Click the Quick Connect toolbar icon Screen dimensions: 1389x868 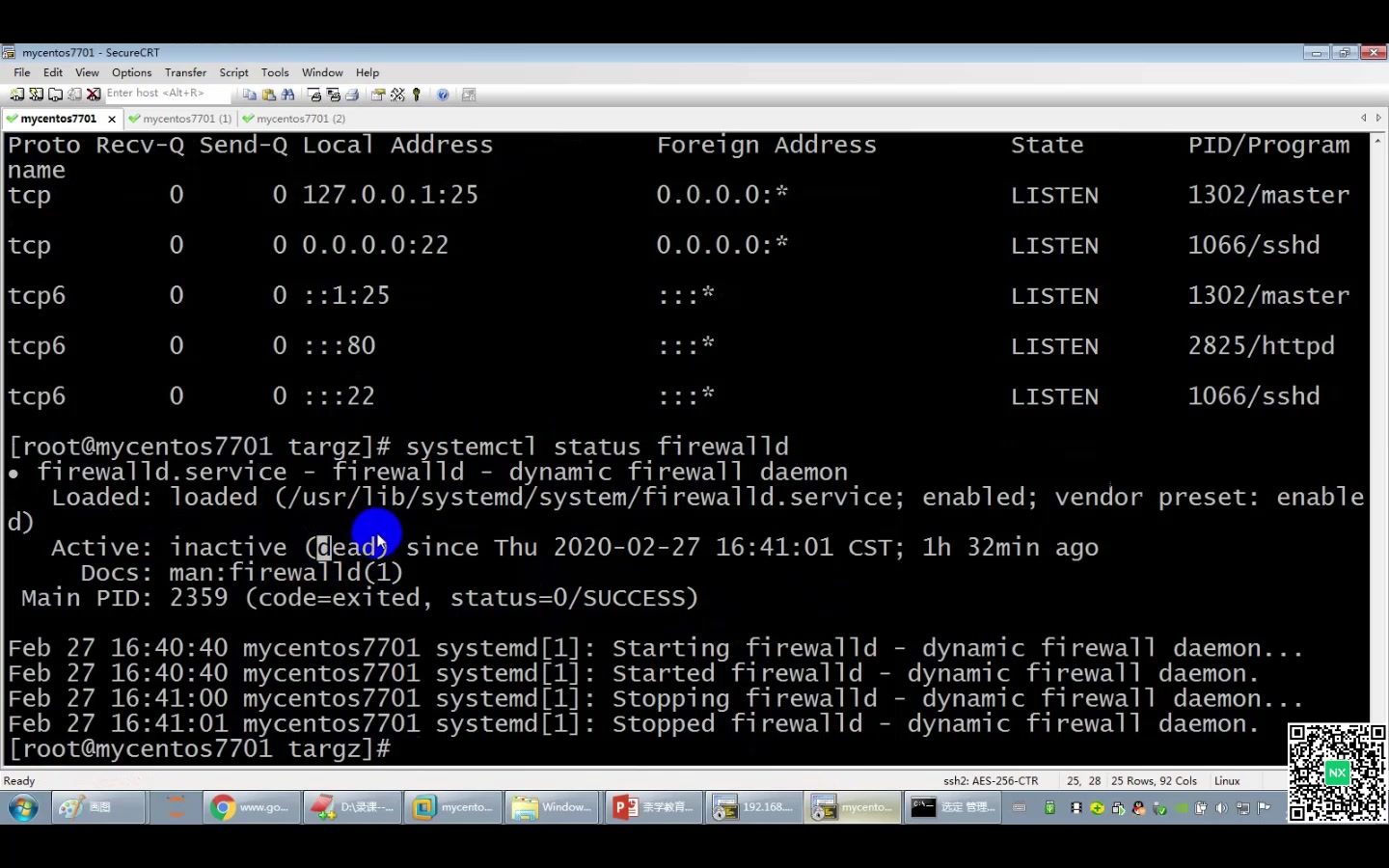pos(37,95)
